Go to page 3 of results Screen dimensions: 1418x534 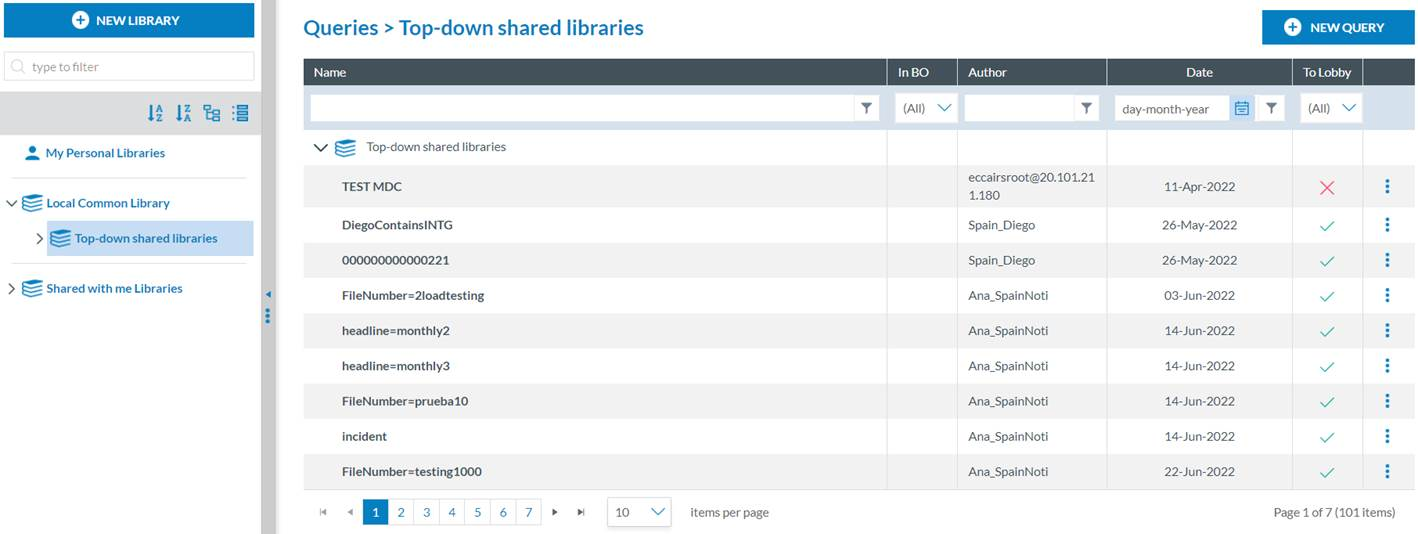point(426,512)
